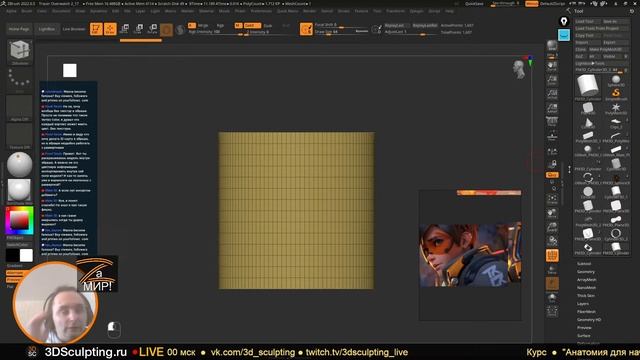Expand the ArrayMesh subpalette
The image size is (640, 360).
587,280
